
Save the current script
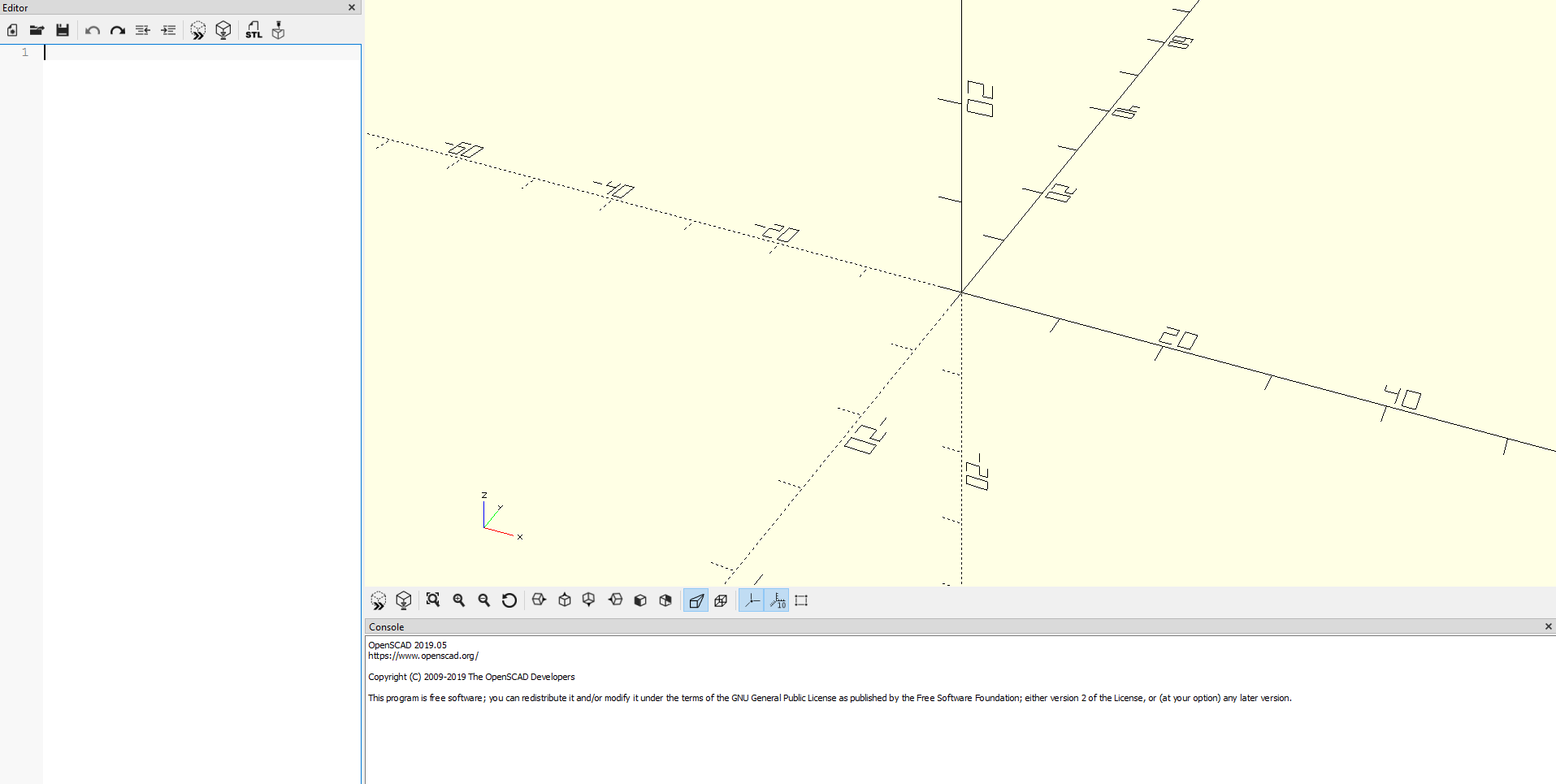click(63, 31)
